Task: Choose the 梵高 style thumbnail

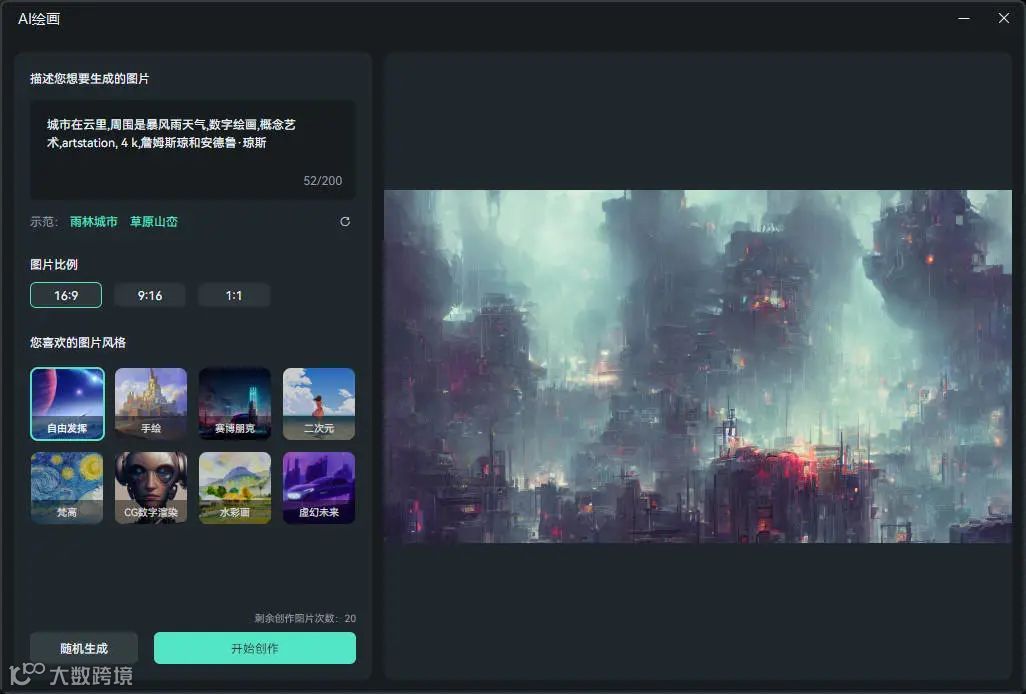Action: click(x=67, y=488)
